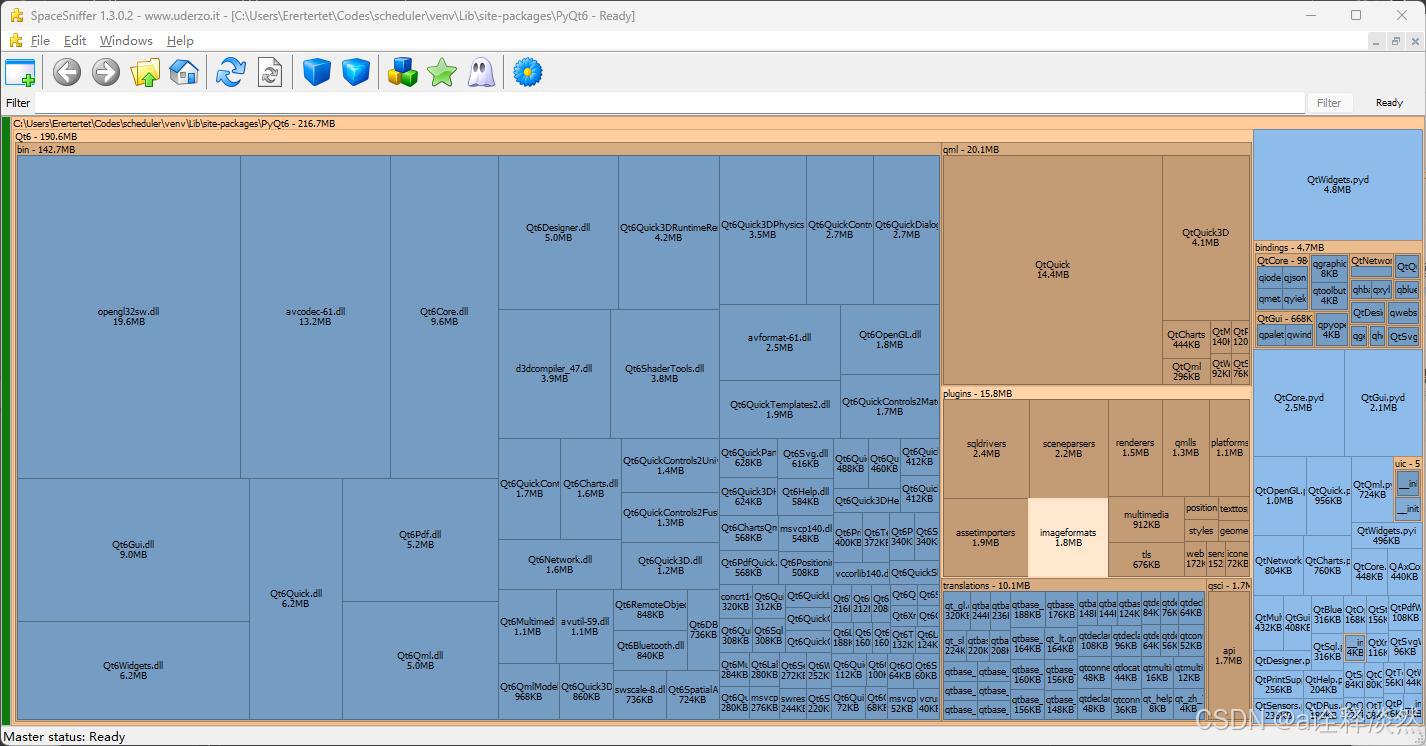The height and width of the screenshot is (746, 1426).
Task: Select the bindings - 4.7MB folder header
Action: (x=1338, y=247)
